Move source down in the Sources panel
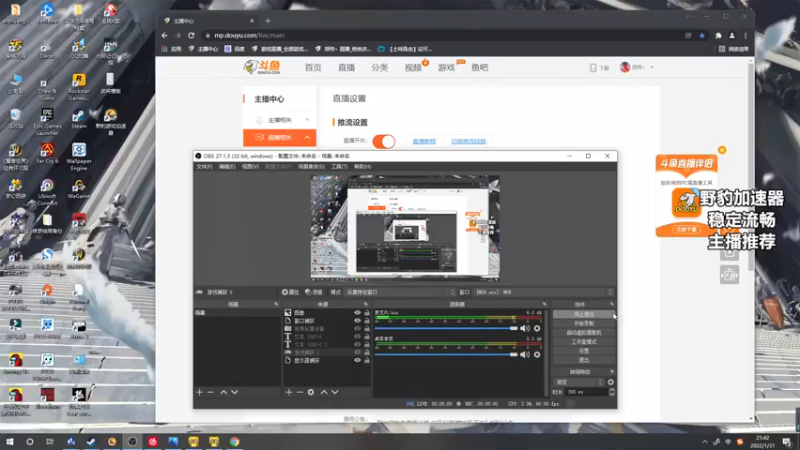The width and height of the screenshot is (800, 450). tap(335, 392)
